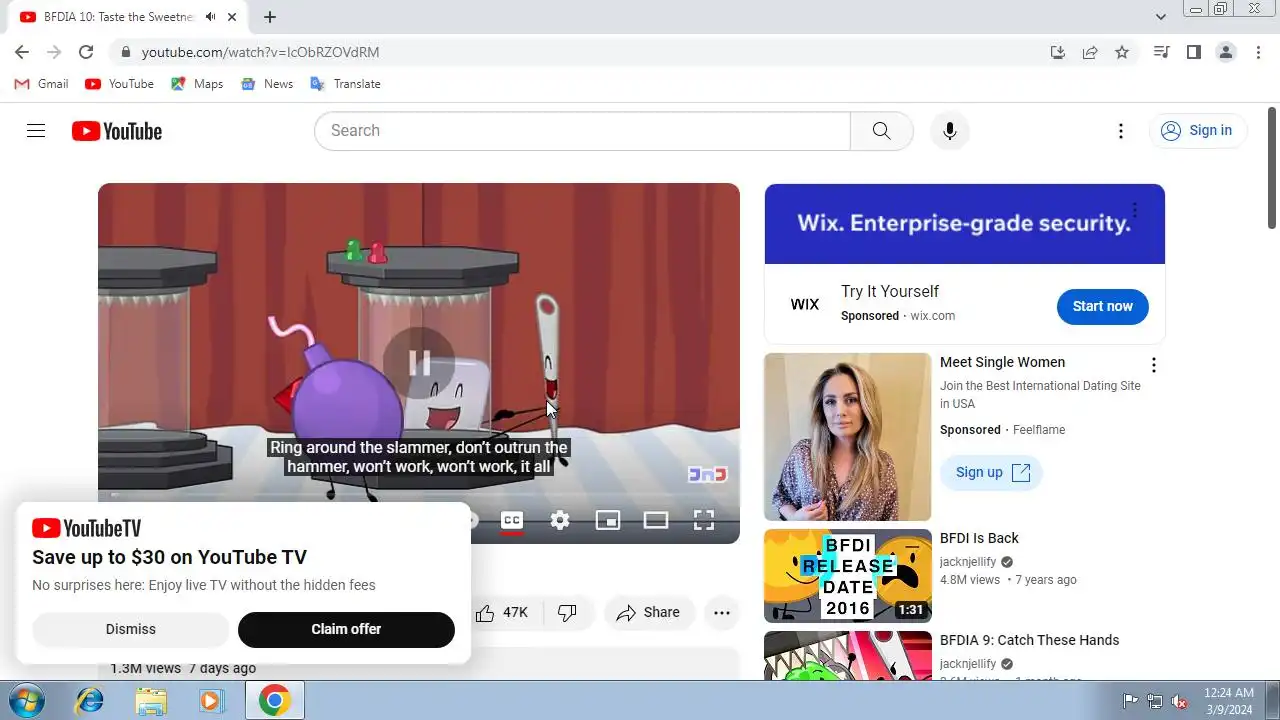
Task: Open 'BFDIA 9: Catch These Hands' title
Action: click(1029, 640)
